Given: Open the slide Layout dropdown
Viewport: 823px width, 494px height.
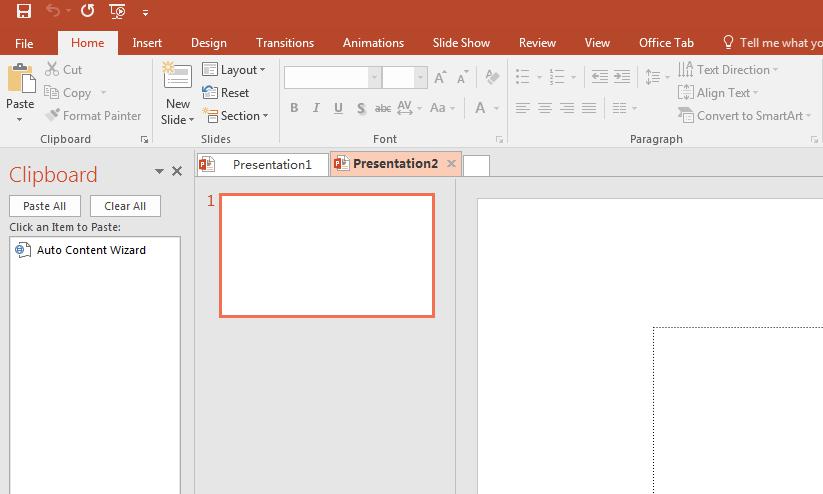Looking at the screenshot, I should 234,70.
